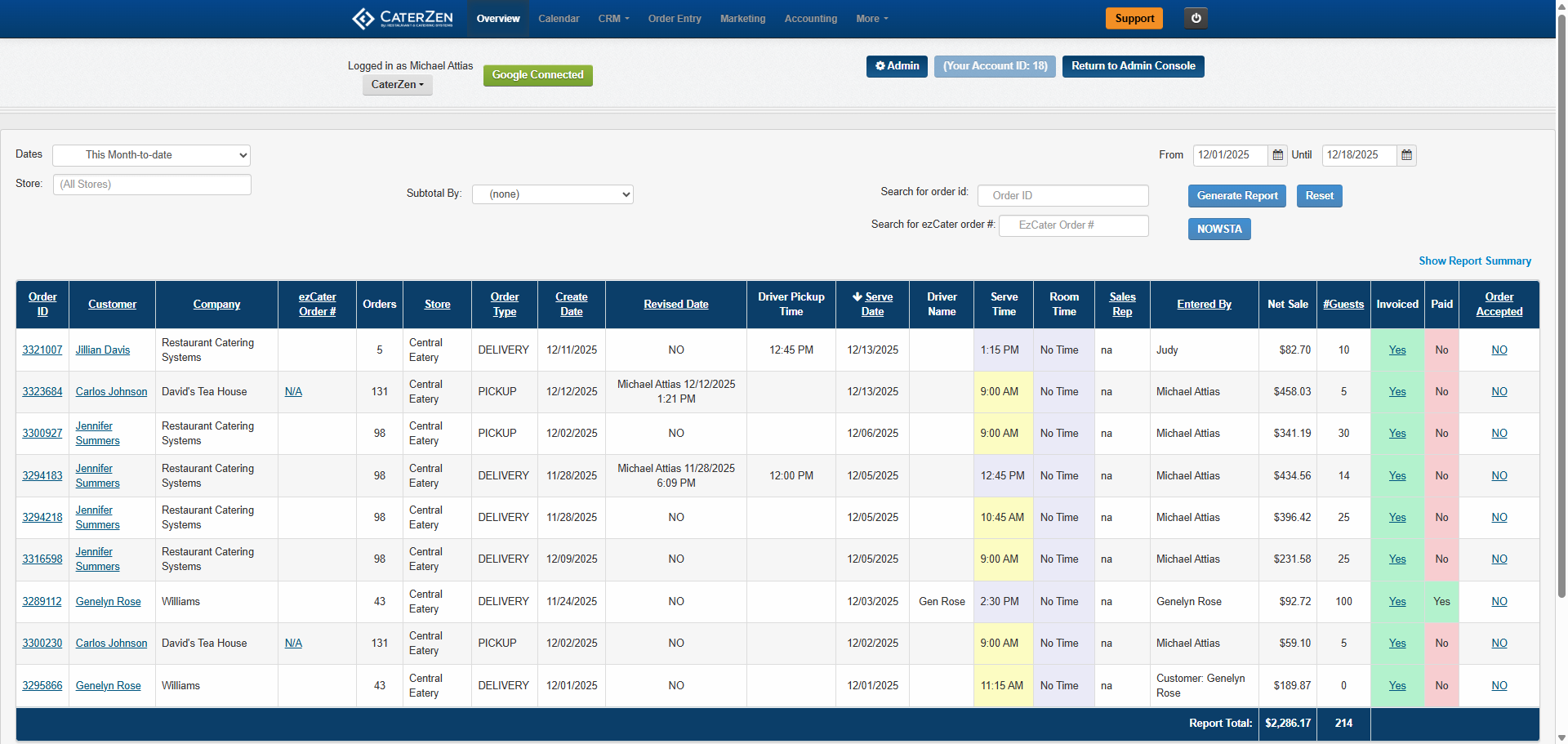Click the page vertical scrollbar
The height and width of the screenshot is (744, 1568).
click(x=1561, y=327)
